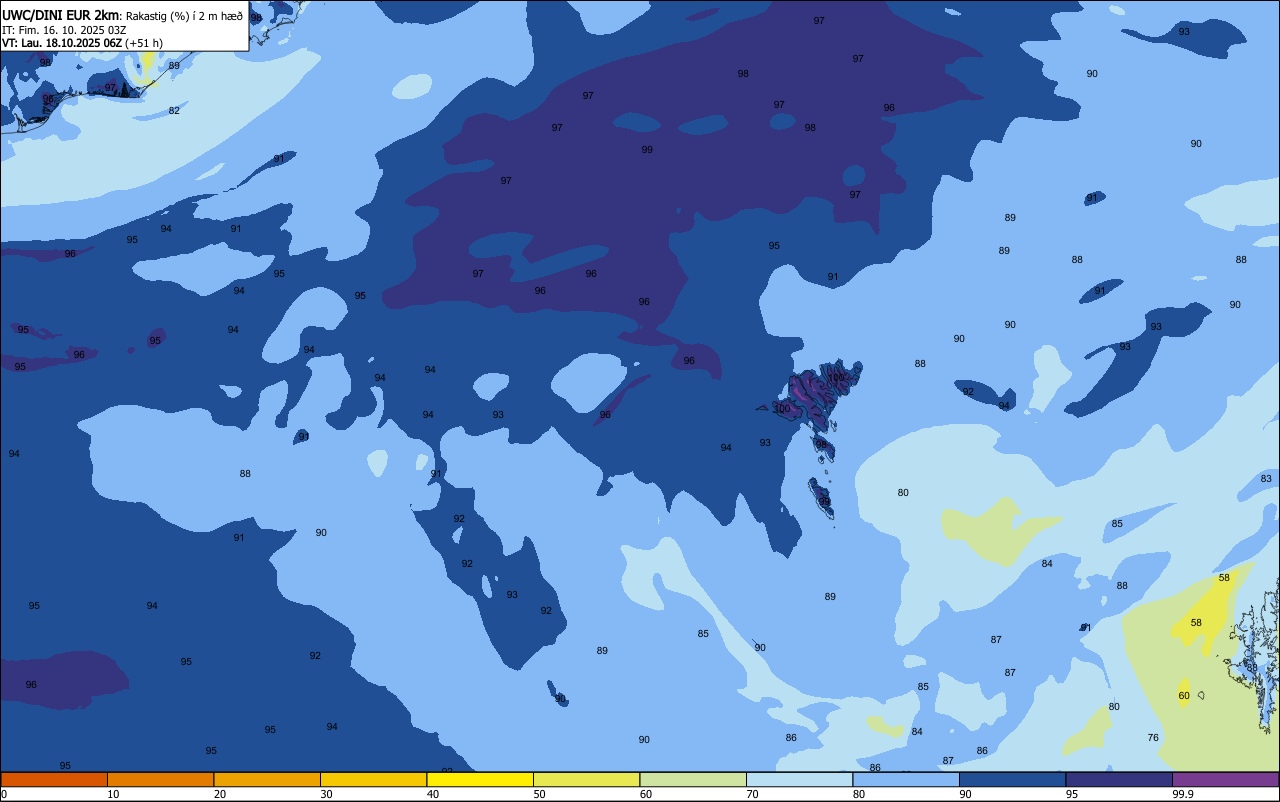
Task: Click the "30" legend tick label
Action: click(326, 794)
